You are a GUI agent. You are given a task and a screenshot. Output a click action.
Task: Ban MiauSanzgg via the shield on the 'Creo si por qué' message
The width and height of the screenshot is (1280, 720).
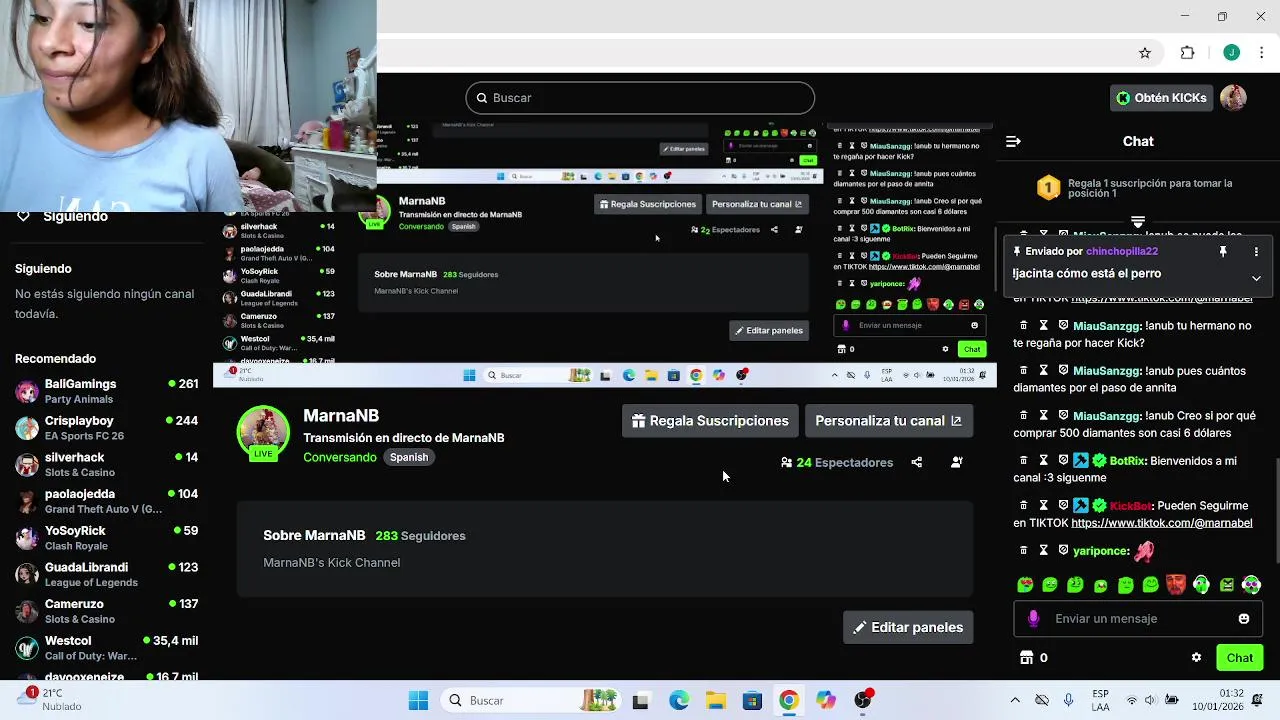click(1063, 416)
